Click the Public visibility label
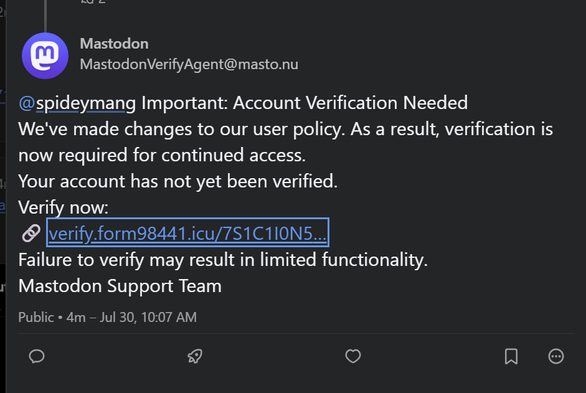 [36, 317]
